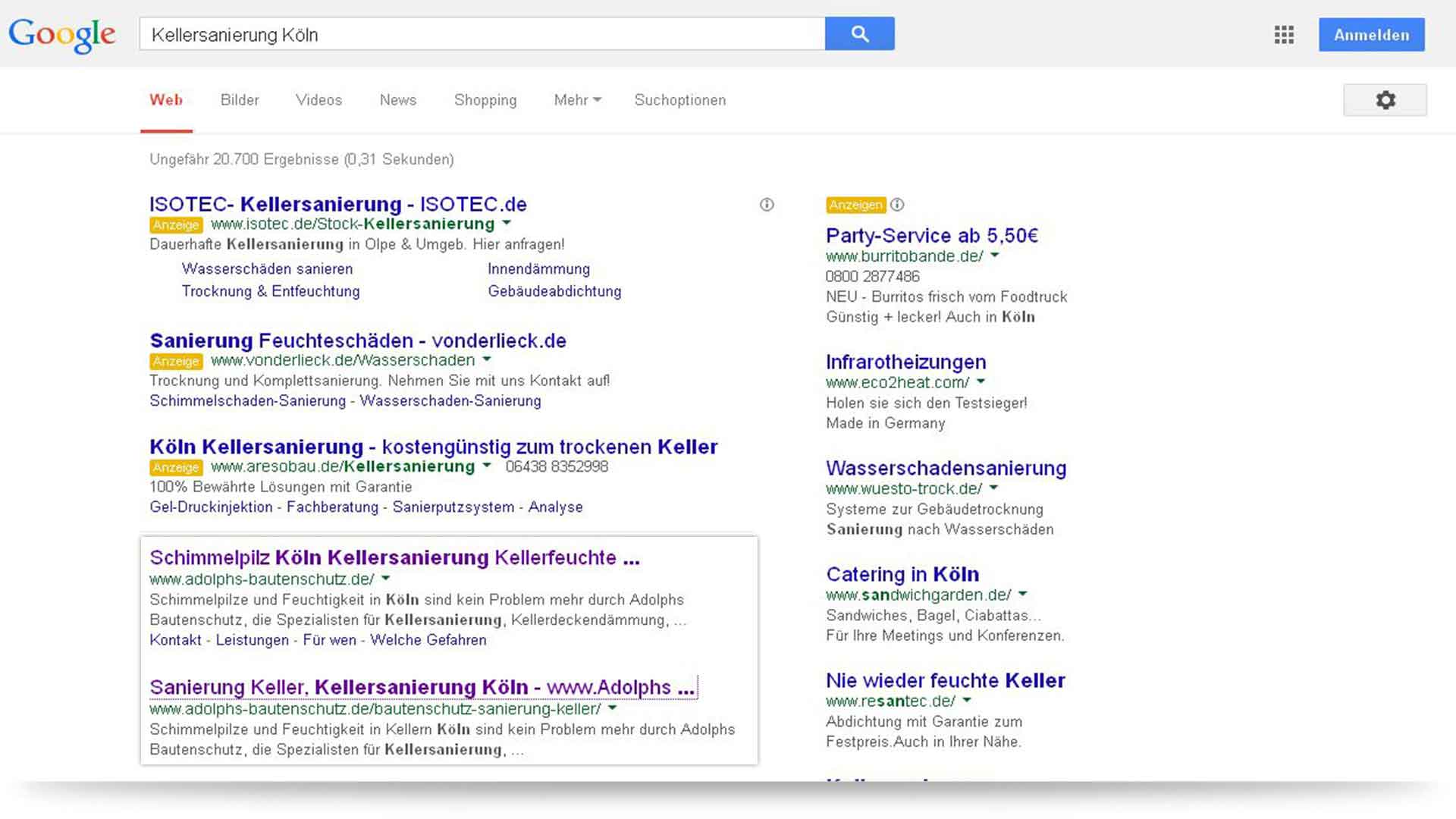The height and width of the screenshot is (819, 1456).
Task: Open Leistungen sitelink under Adolphs result
Action: point(252,640)
